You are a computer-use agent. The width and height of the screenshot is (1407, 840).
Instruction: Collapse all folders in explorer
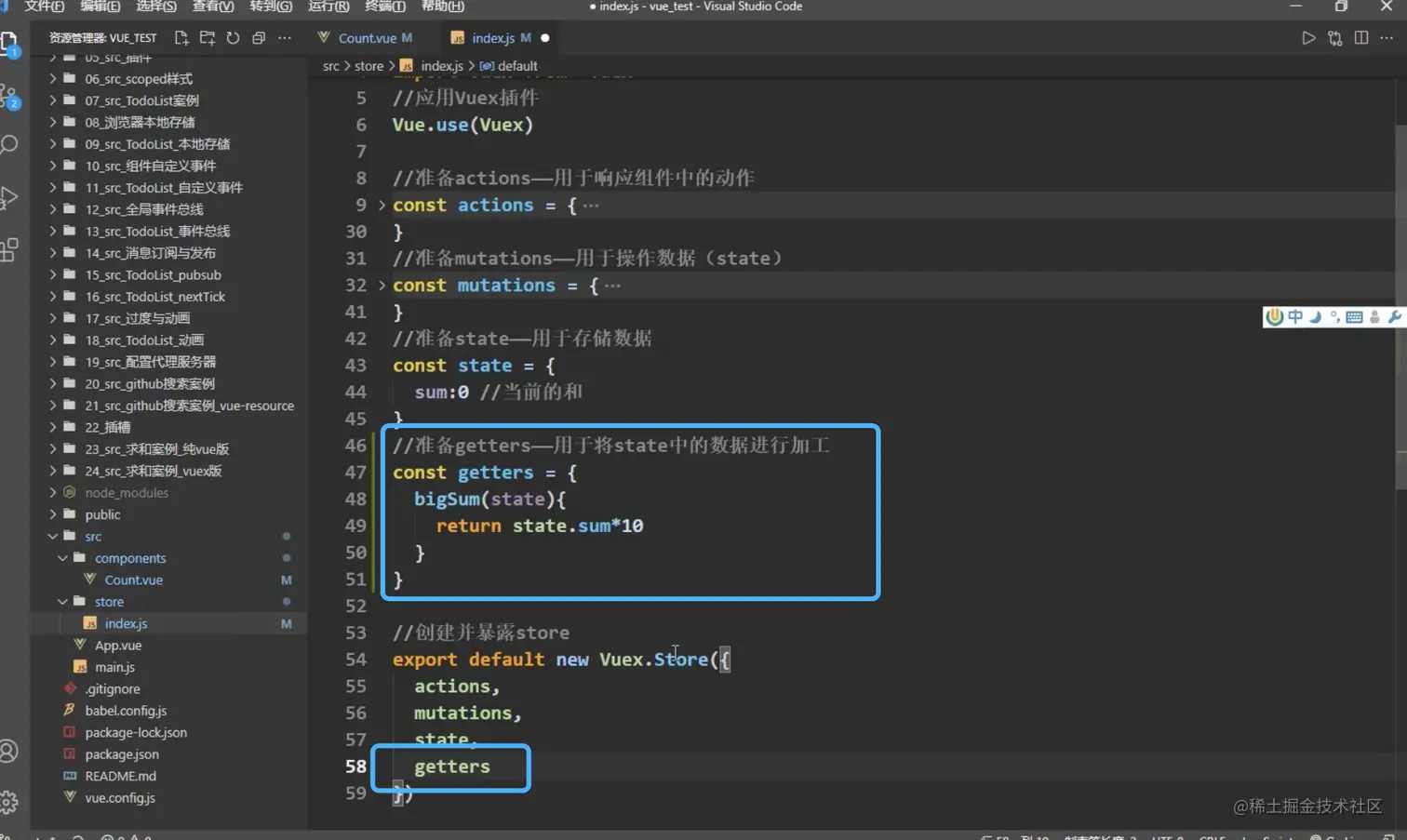(x=259, y=38)
